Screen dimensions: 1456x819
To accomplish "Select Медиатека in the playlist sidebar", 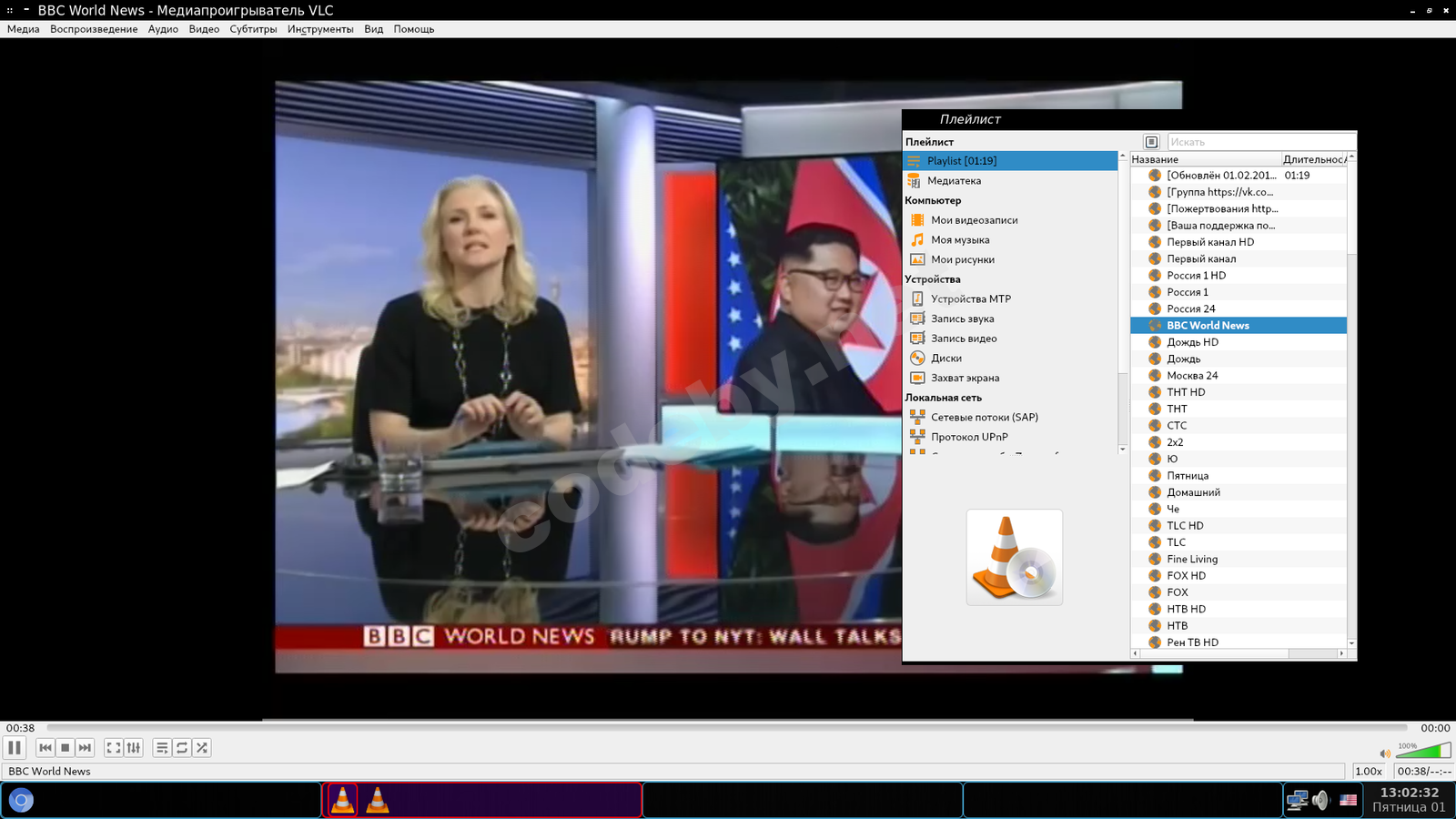I will tap(954, 181).
